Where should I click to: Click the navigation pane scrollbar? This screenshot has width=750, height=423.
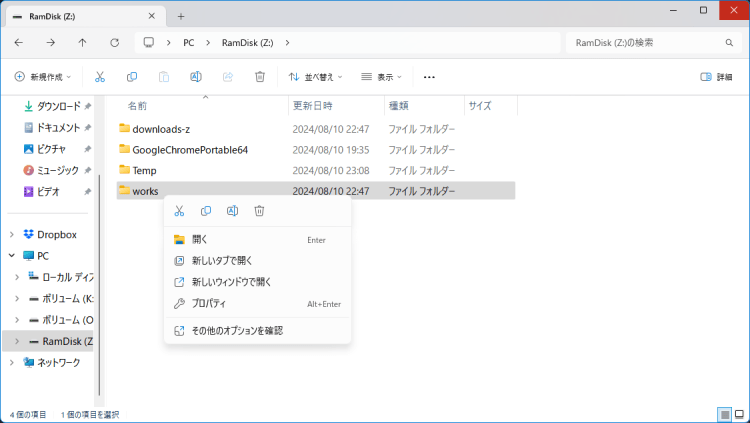pyautogui.click(x=99, y=285)
